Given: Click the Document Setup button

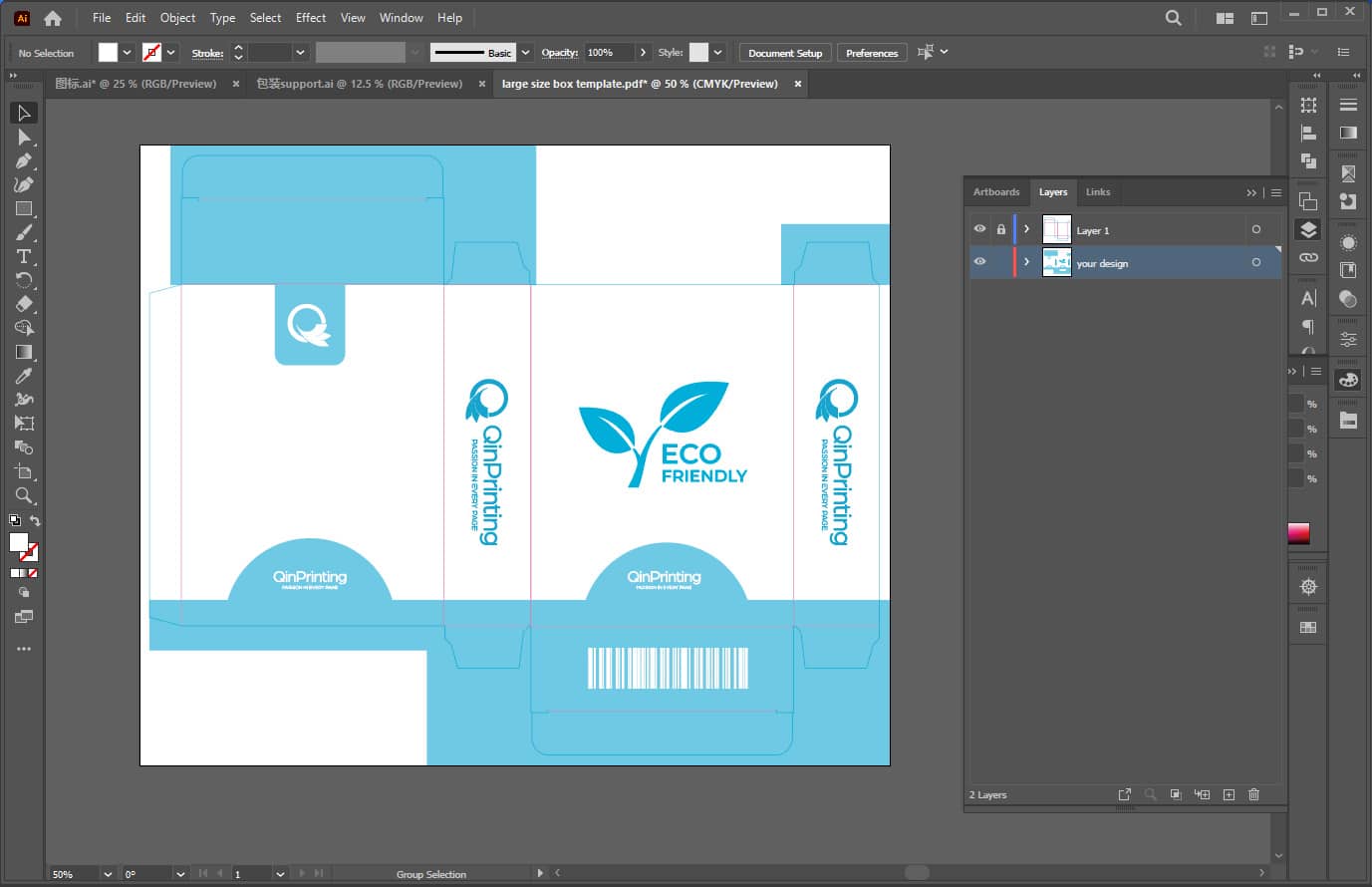Looking at the screenshot, I should point(785,53).
